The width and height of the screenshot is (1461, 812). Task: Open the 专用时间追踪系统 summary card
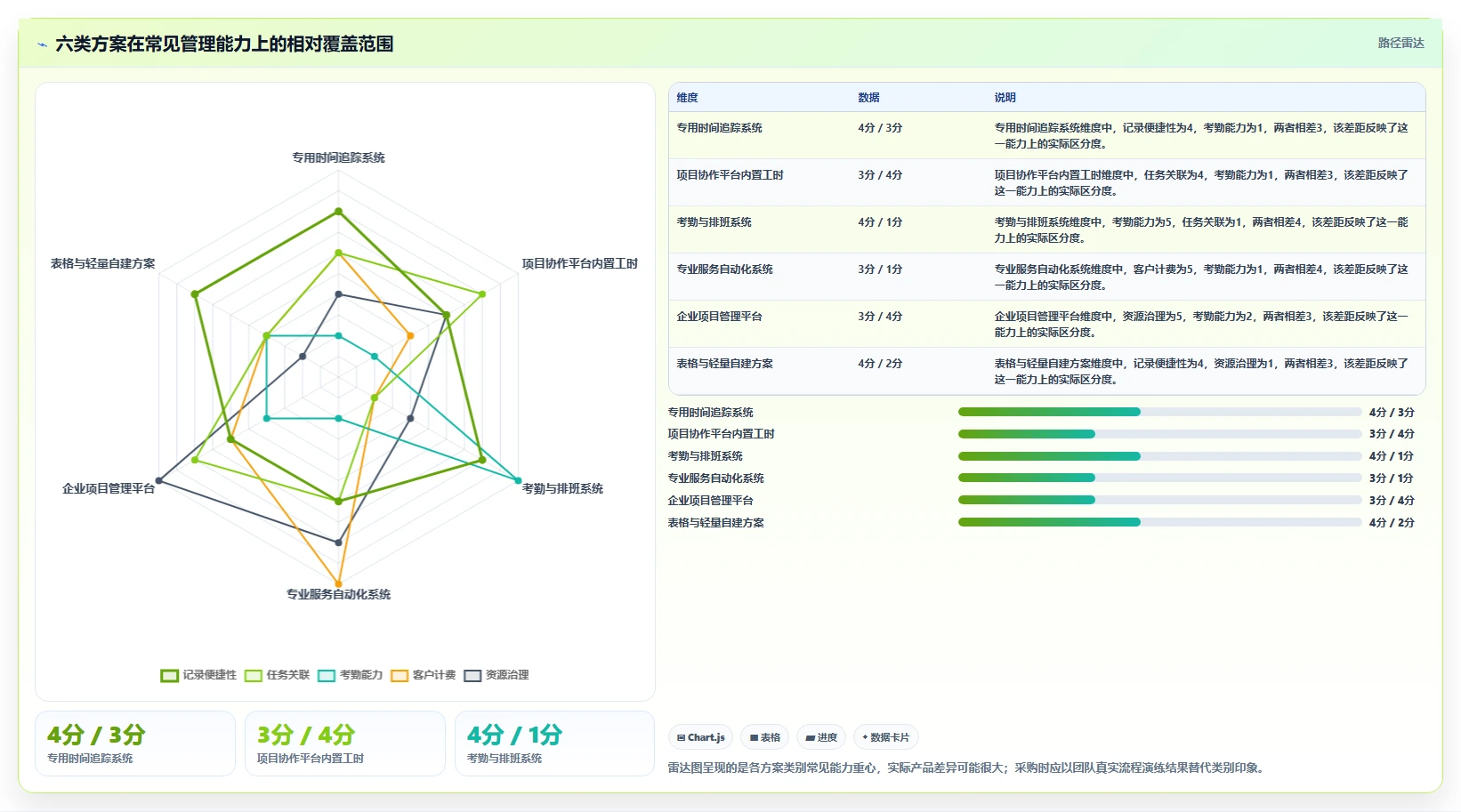coord(135,744)
